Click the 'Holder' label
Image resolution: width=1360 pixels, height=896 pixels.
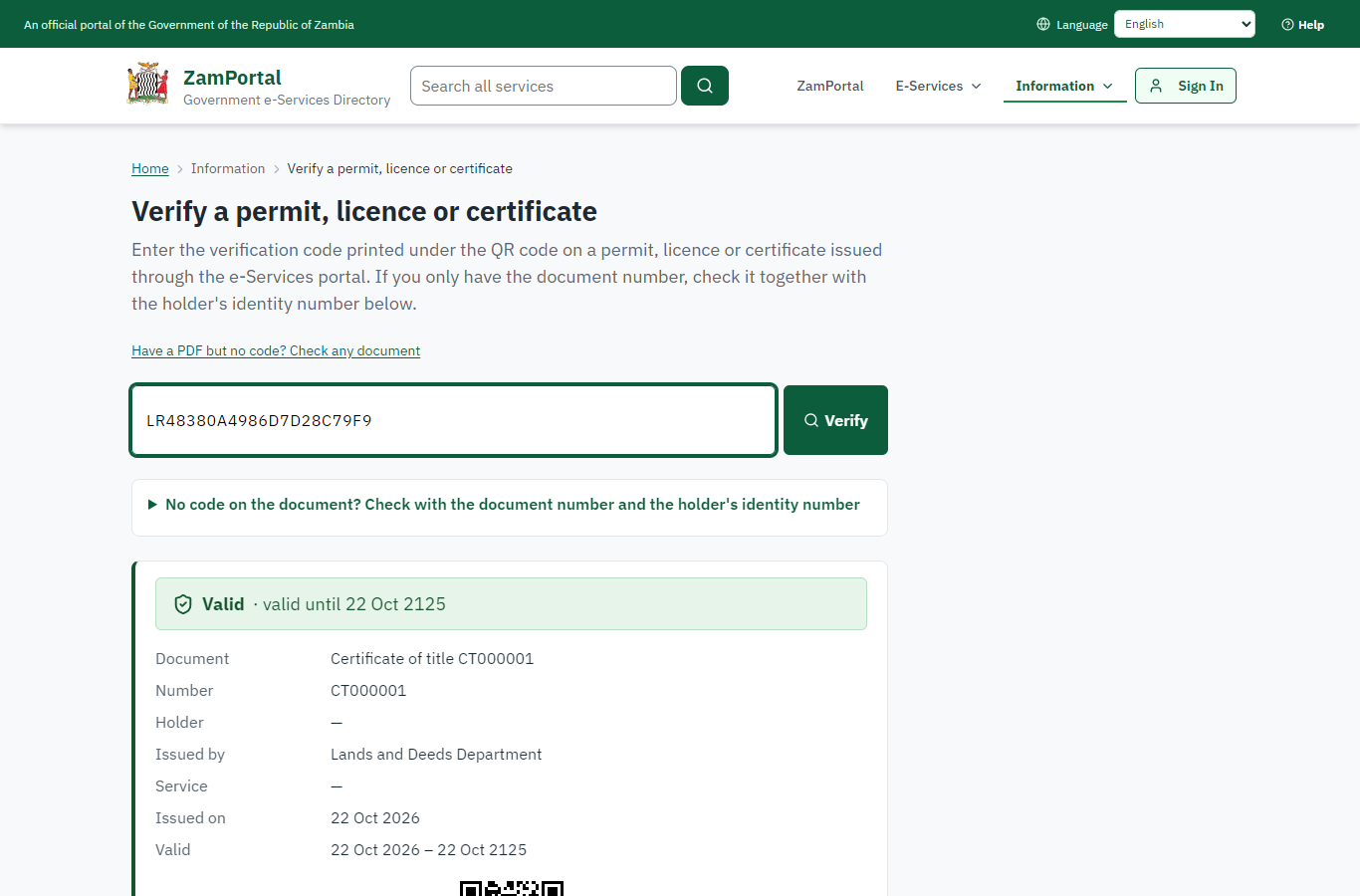click(x=179, y=723)
